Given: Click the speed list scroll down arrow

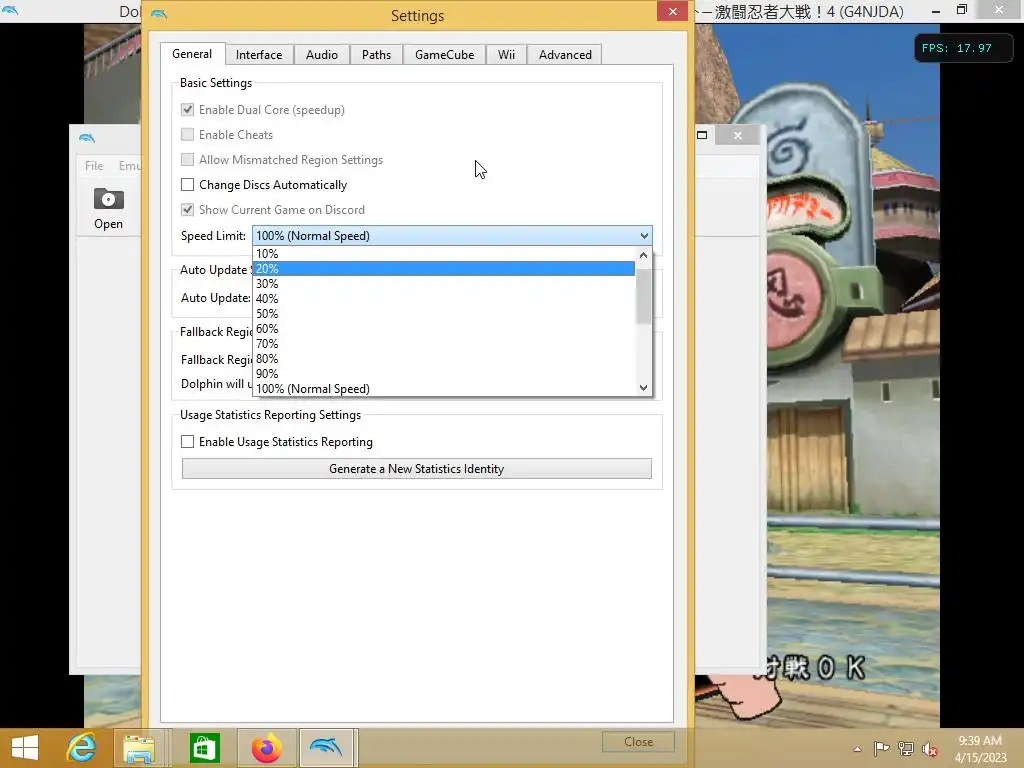Looking at the screenshot, I should pyautogui.click(x=643, y=388).
